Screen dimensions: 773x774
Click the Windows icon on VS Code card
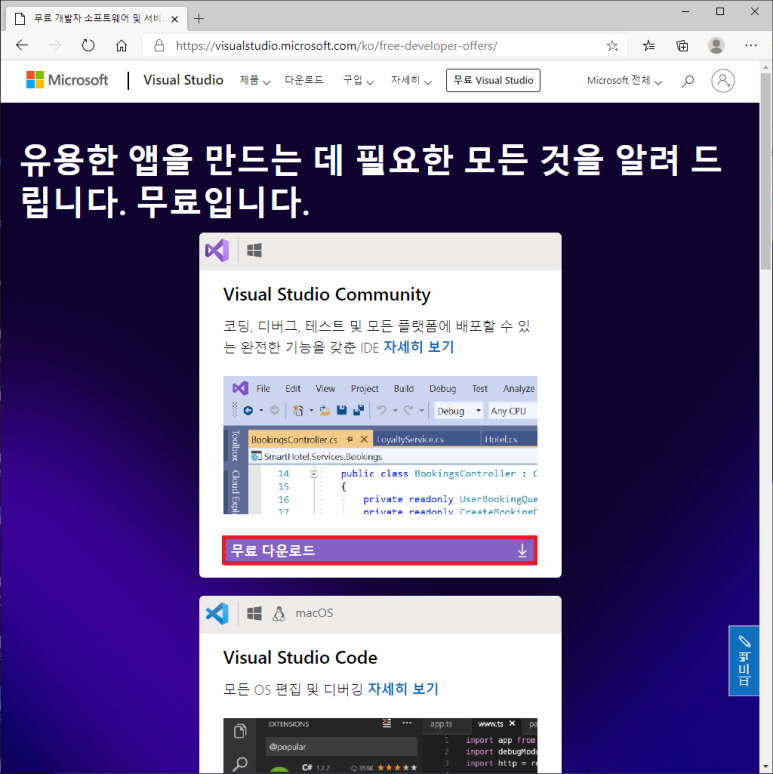[x=254, y=614]
